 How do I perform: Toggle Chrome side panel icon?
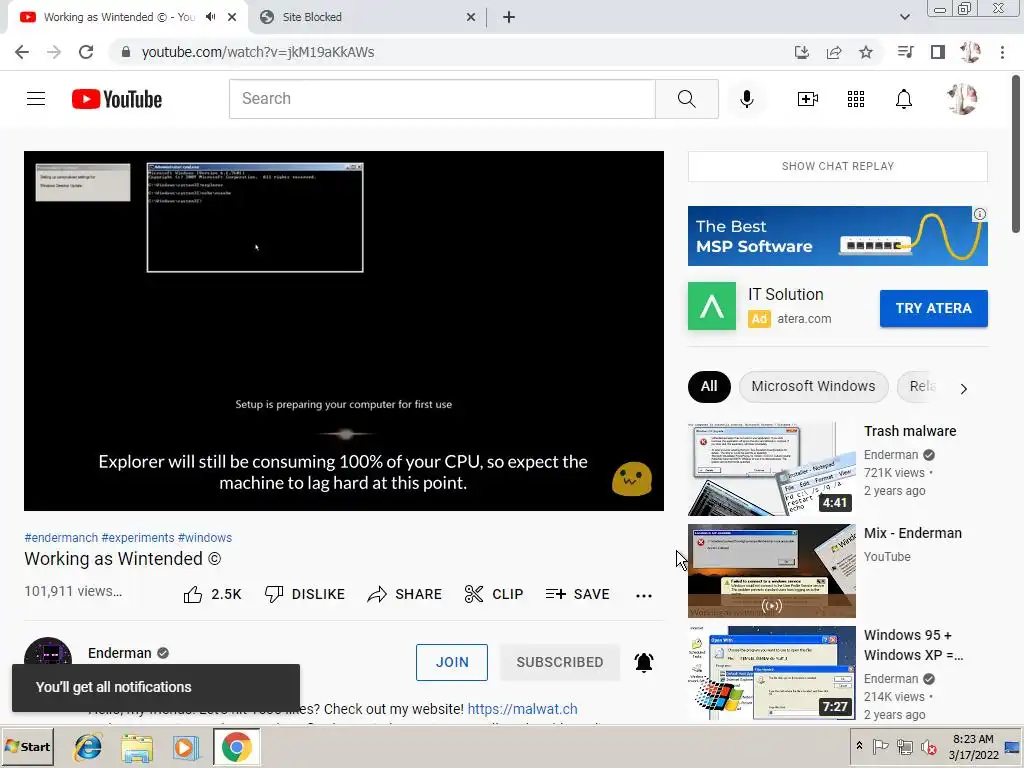coord(938,52)
